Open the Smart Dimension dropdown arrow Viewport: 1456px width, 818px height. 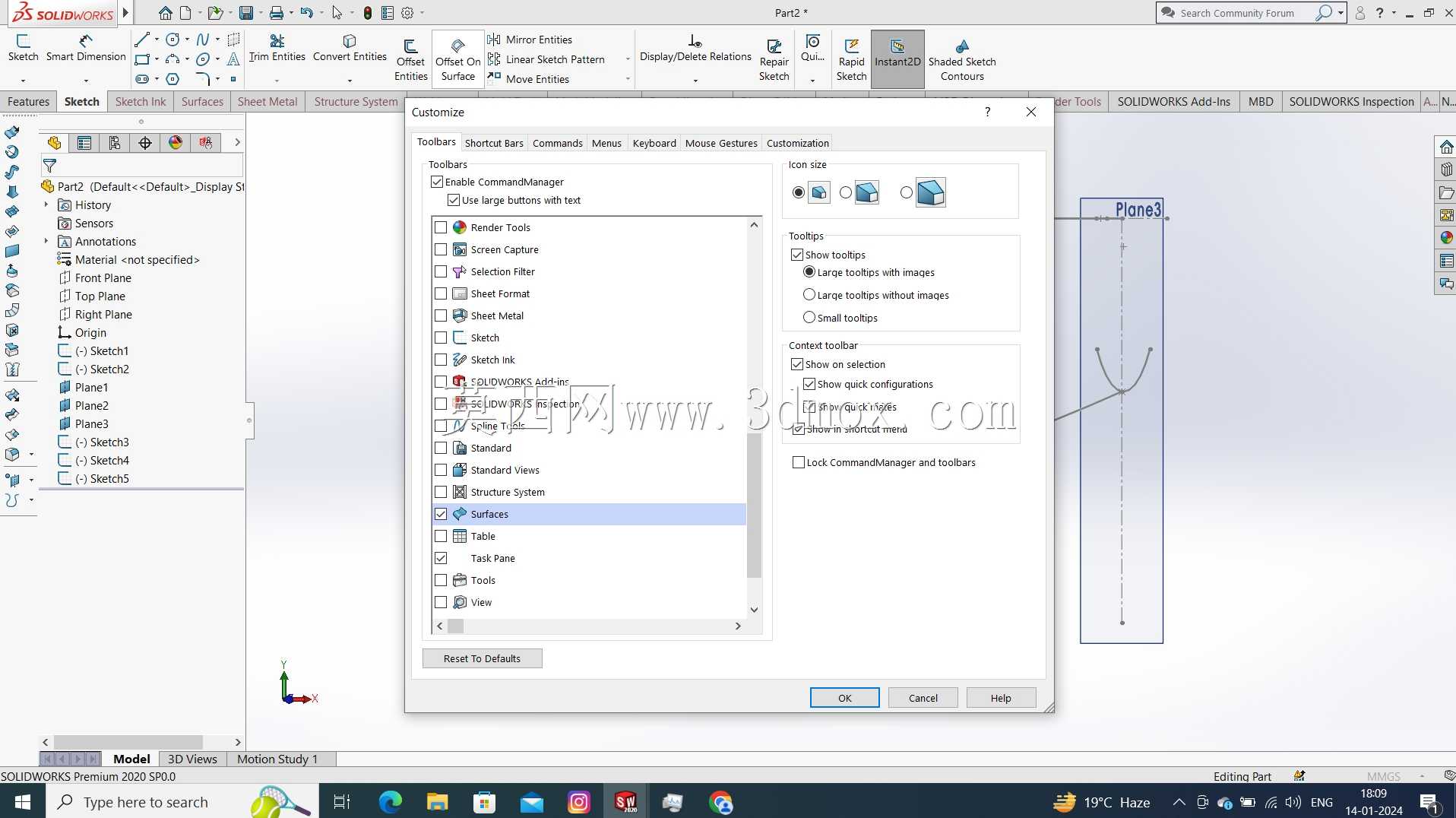click(x=86, y=80)
